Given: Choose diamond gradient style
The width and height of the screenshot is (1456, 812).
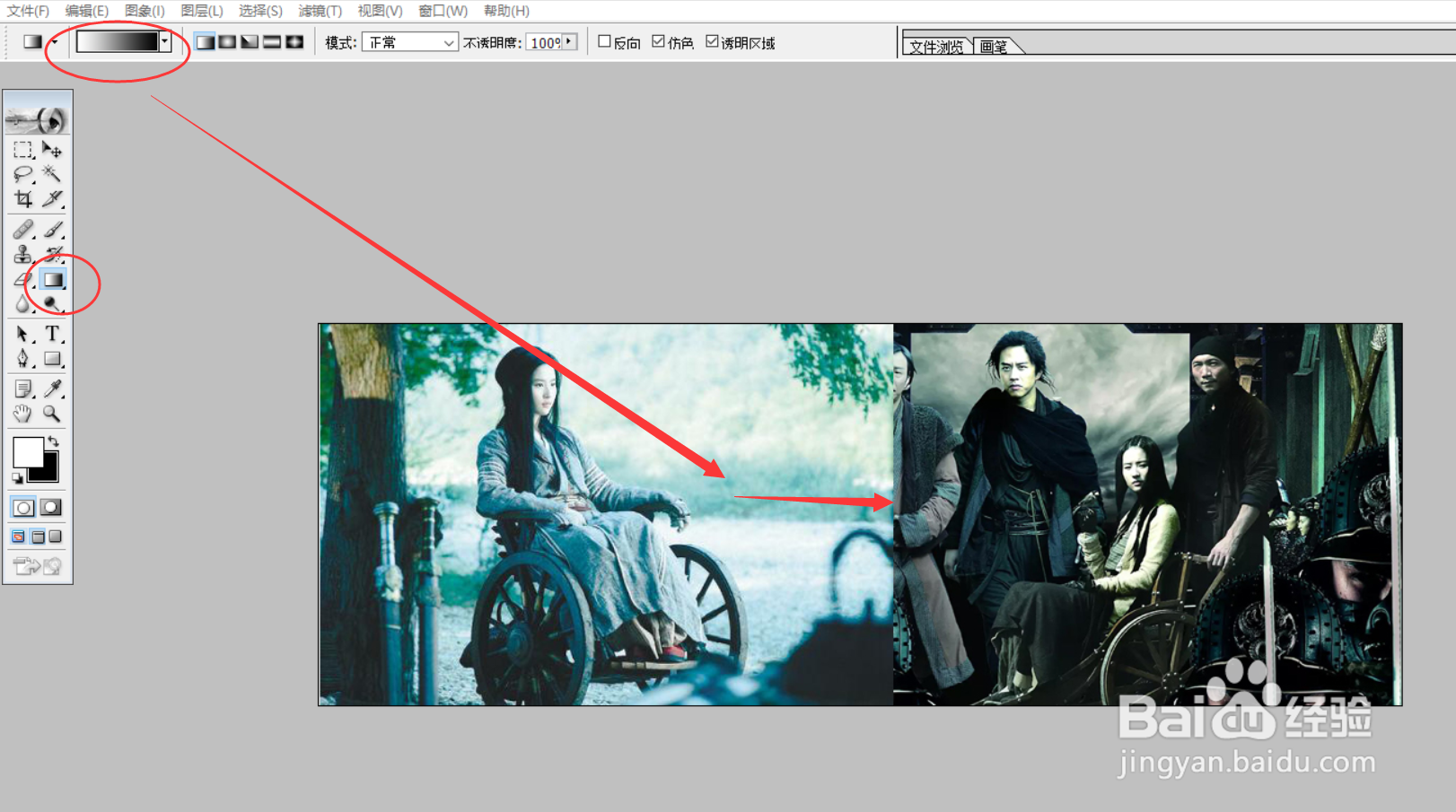Looking at the screenshot, I should tap(294, 42).
